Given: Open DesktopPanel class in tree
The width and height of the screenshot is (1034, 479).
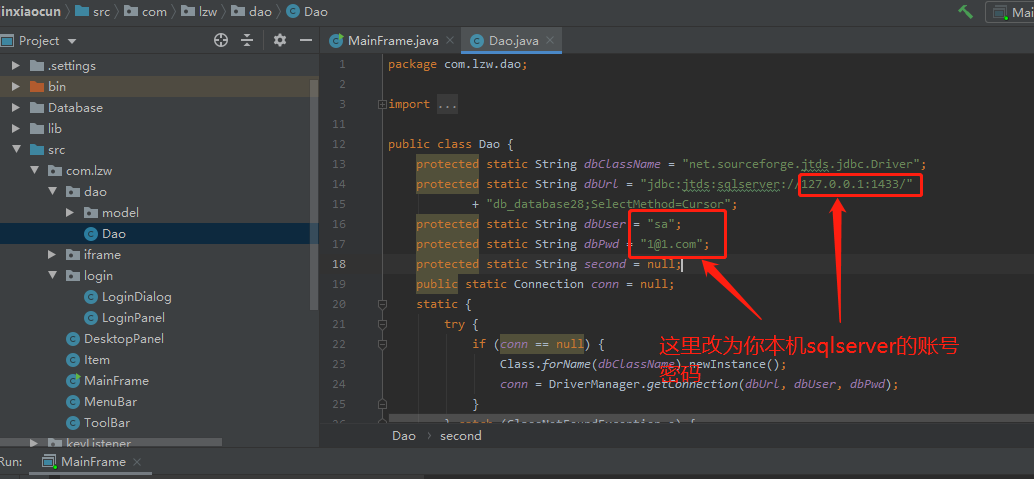Looking at the screenshot, I should (x=123, y=338).
